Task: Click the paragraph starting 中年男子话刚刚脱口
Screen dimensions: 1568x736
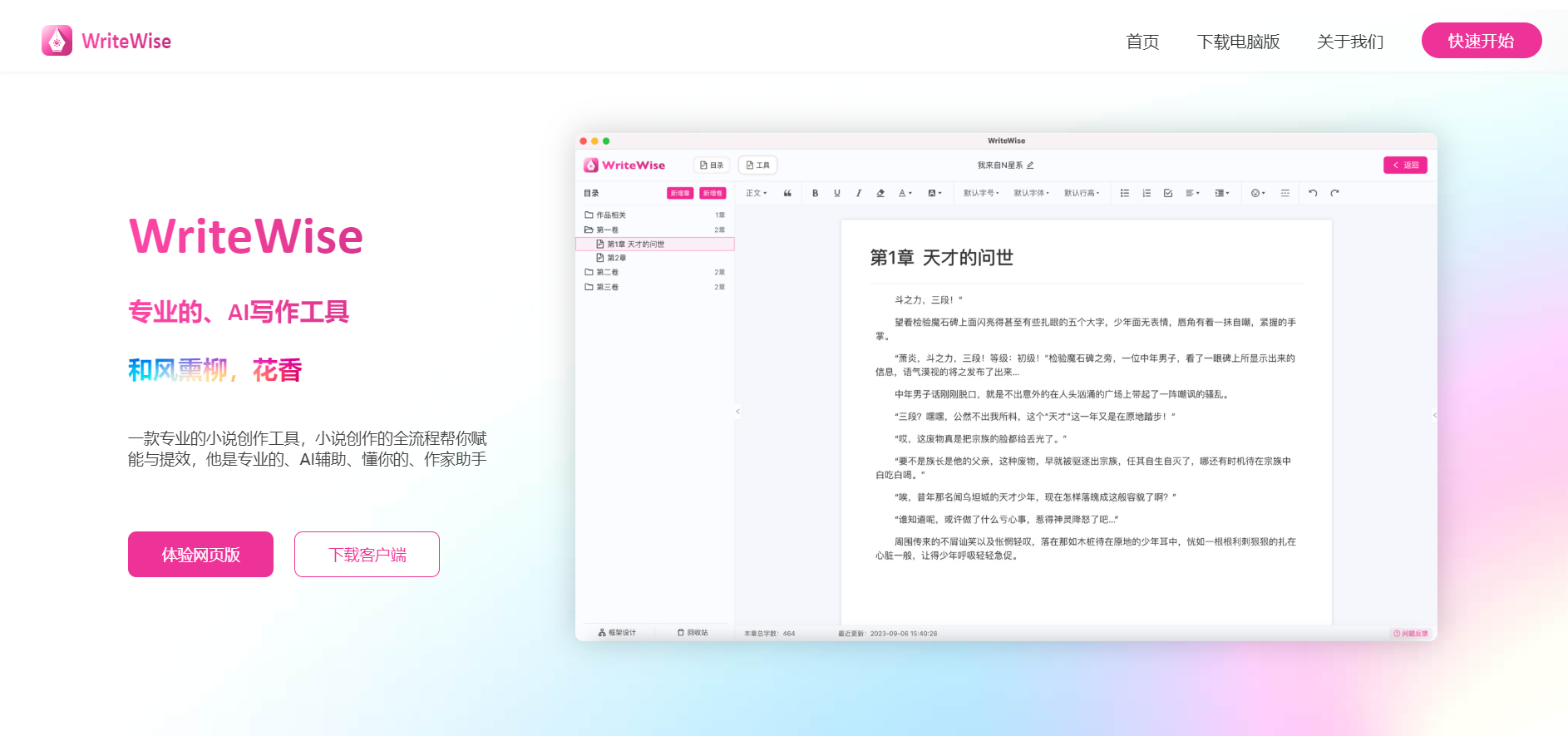Action: coord(1062,394)
